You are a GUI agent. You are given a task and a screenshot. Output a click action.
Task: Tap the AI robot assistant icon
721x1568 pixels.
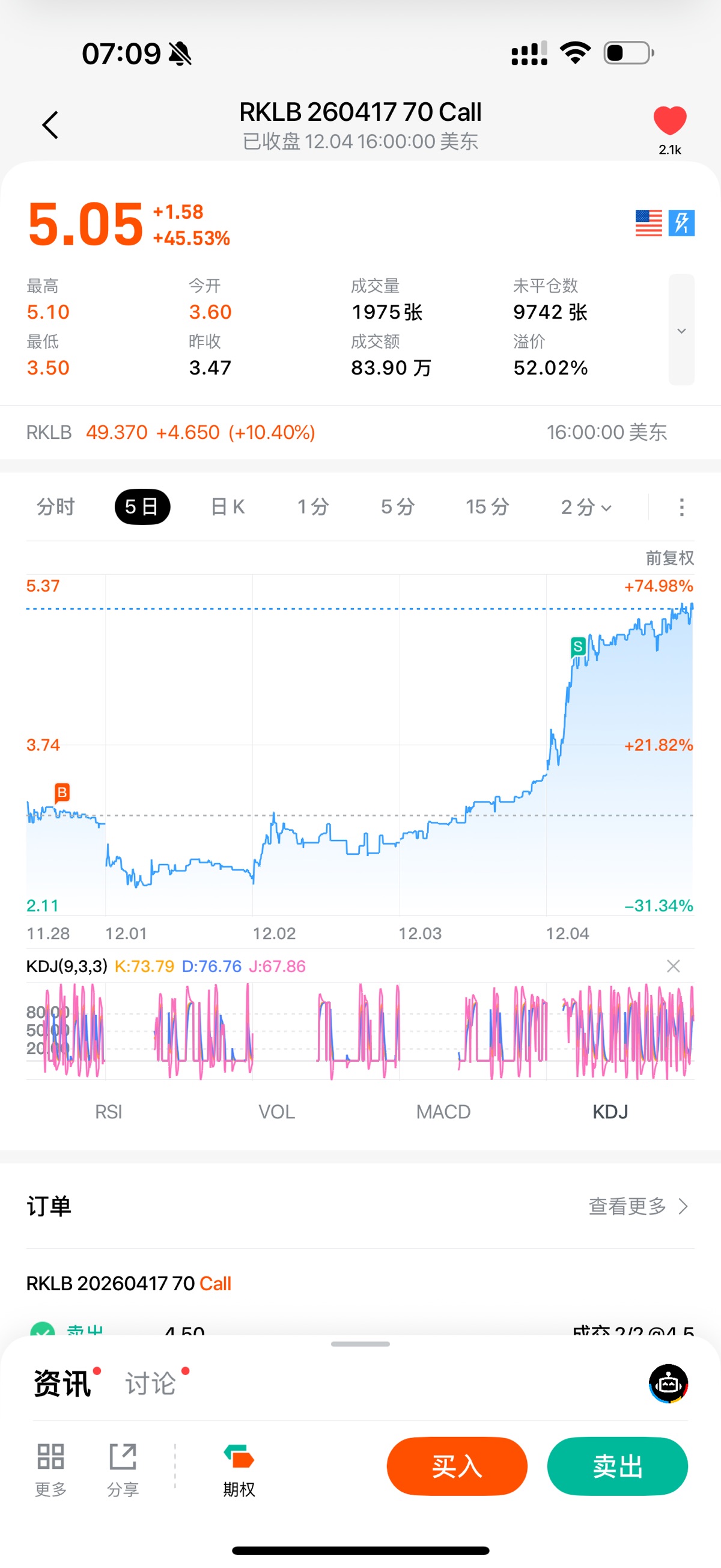(x=668, y=1383)
